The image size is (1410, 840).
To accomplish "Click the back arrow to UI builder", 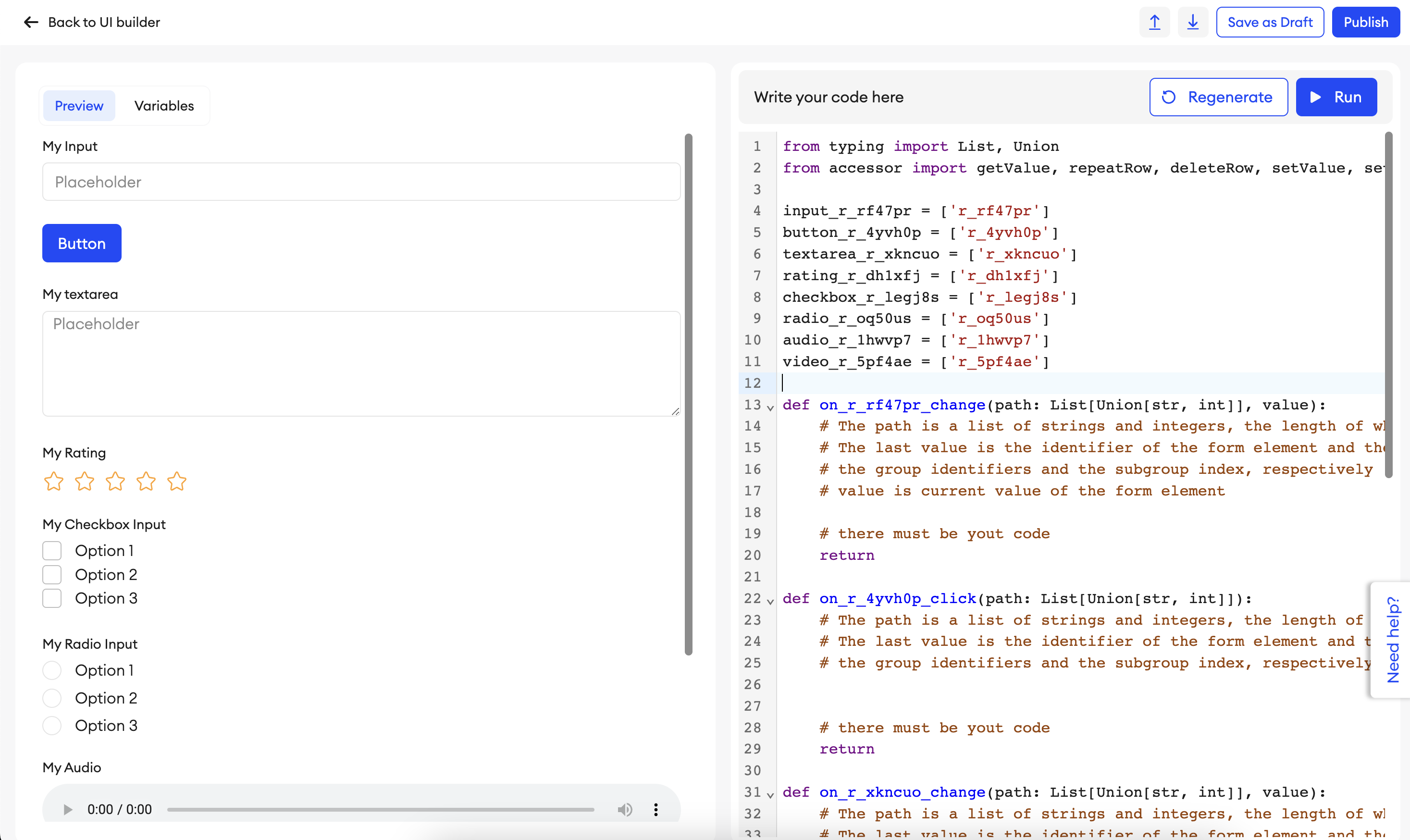I will tap(31, 22).
